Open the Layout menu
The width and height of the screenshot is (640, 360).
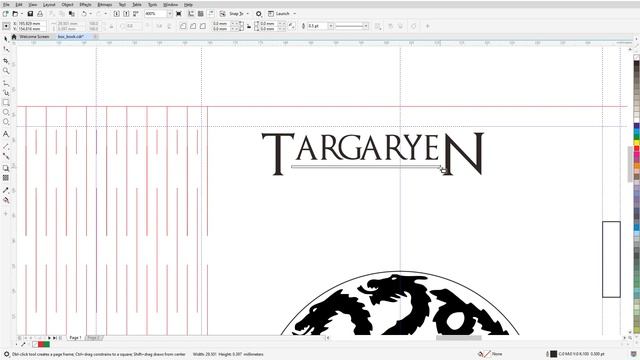pyautogui.click(x=49, y=4)
